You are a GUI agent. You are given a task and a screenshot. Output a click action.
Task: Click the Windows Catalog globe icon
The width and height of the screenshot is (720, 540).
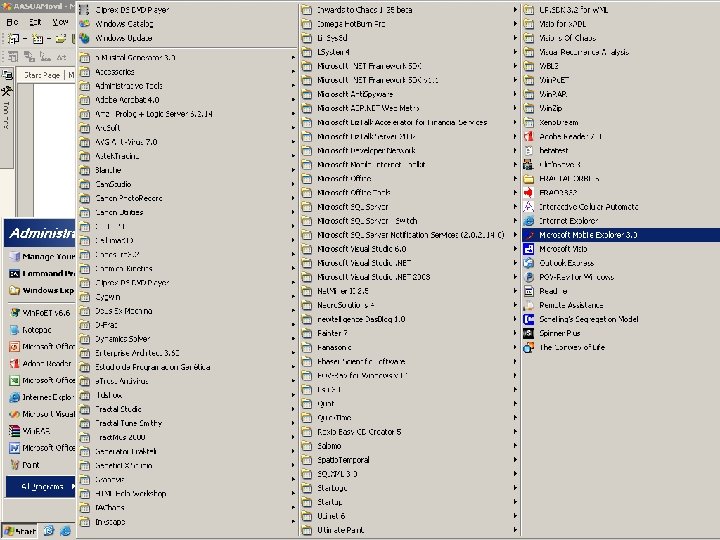point(84,24)
